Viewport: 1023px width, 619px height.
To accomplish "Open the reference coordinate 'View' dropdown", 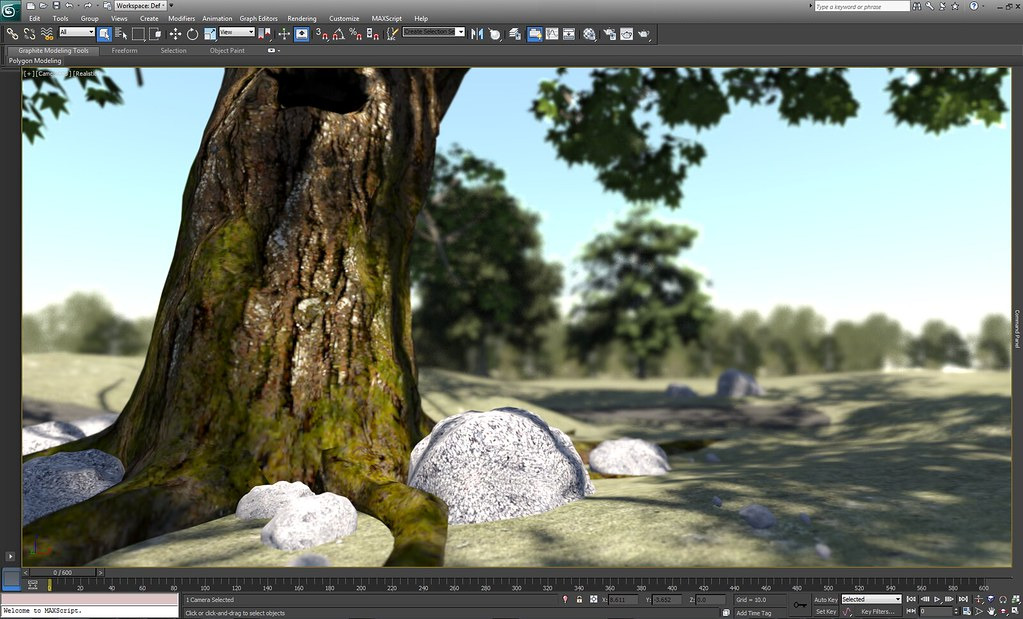I will tap(237, 32).
